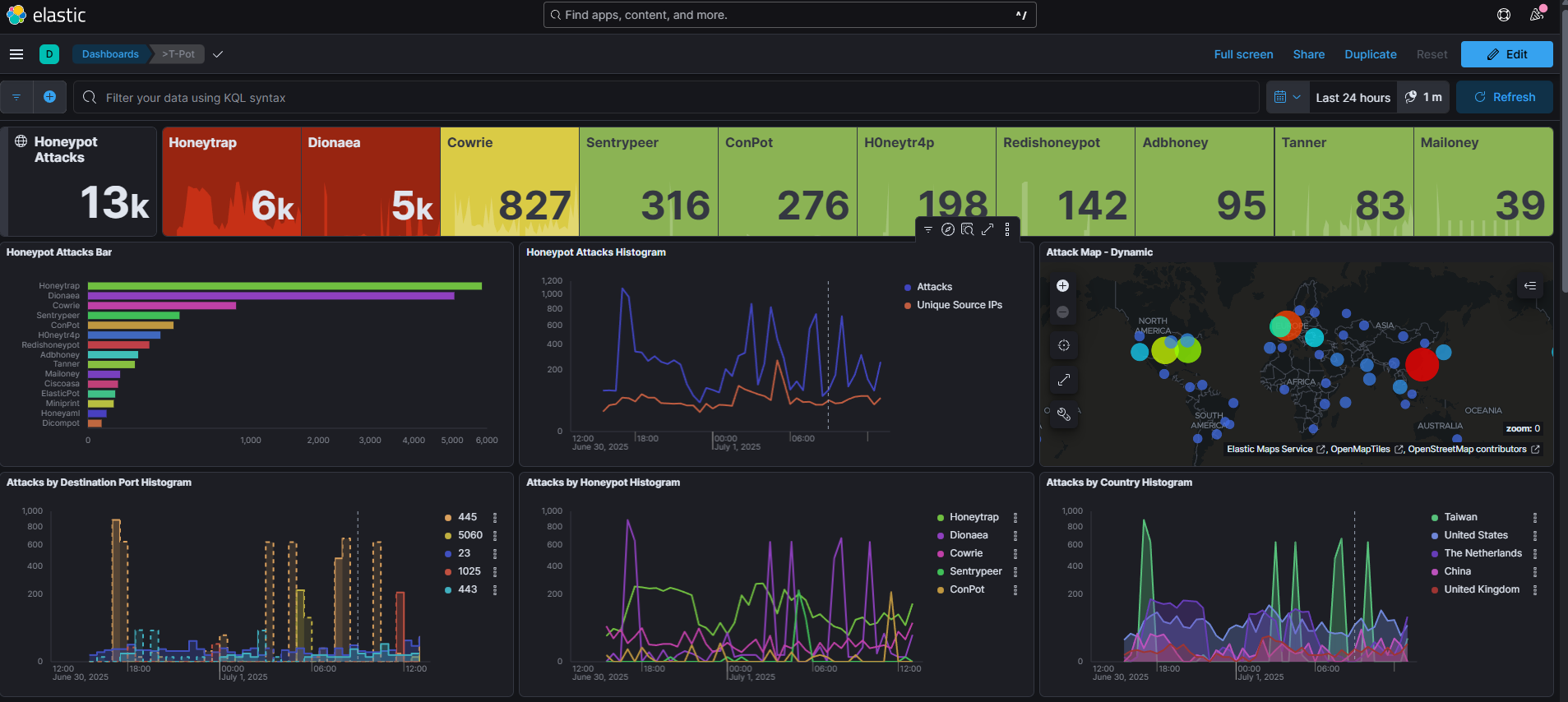The image size is (1568, 702).
Task: Toggle the Taiwan legend series
Action: click(1460, 517)
